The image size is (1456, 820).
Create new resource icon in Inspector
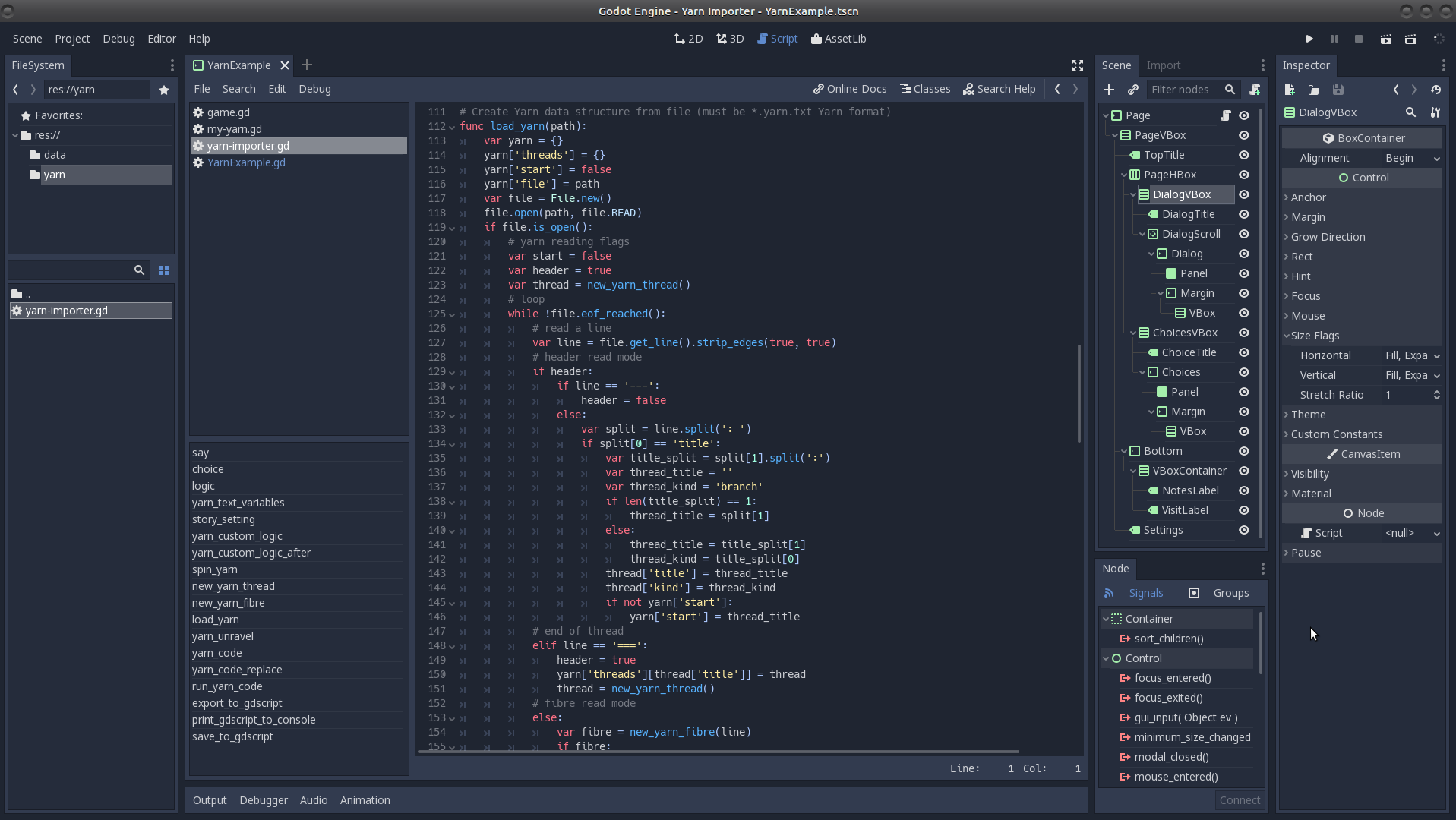[x=1290, y=90]
